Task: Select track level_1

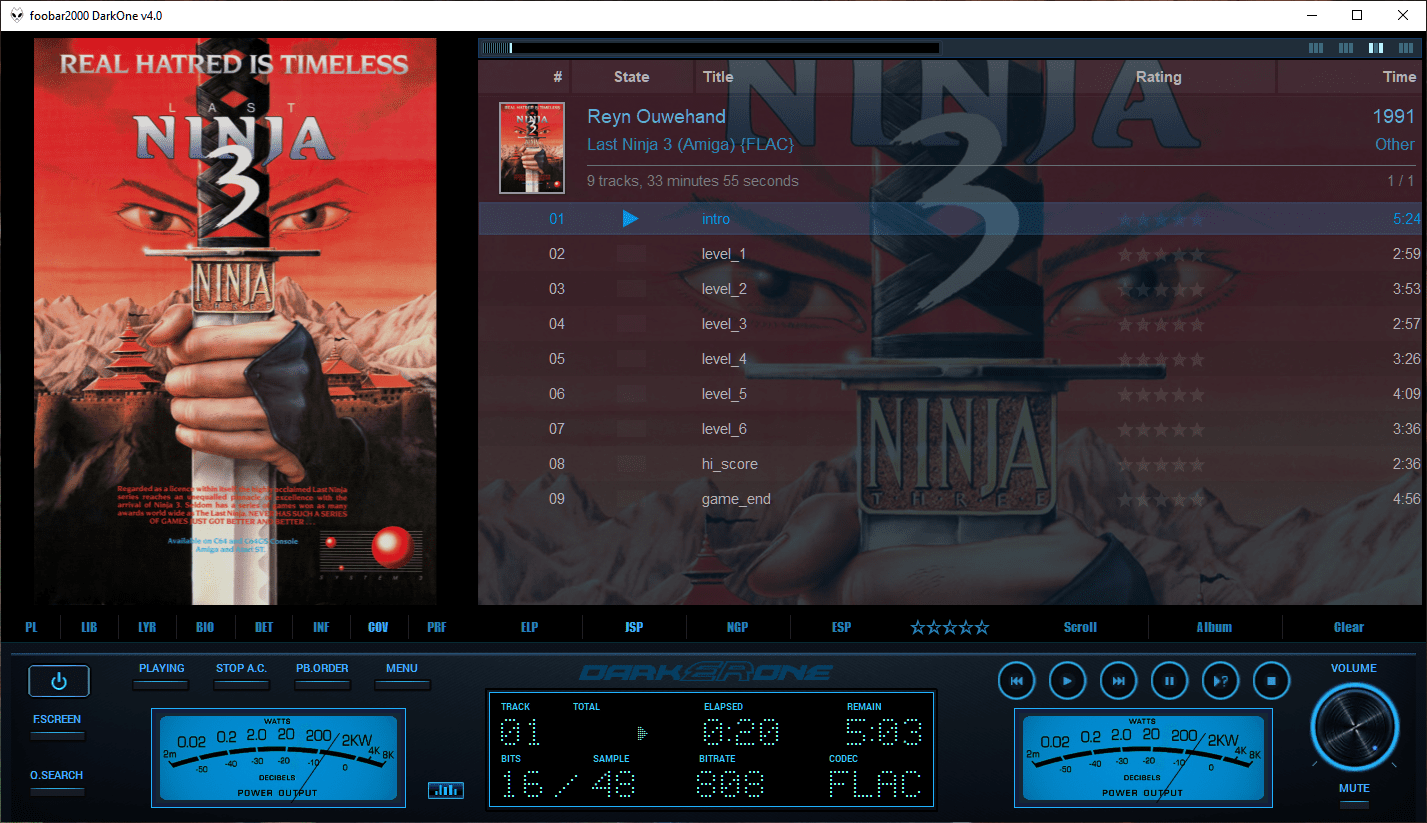Action: pyautogui.click(x=949, y=254)
